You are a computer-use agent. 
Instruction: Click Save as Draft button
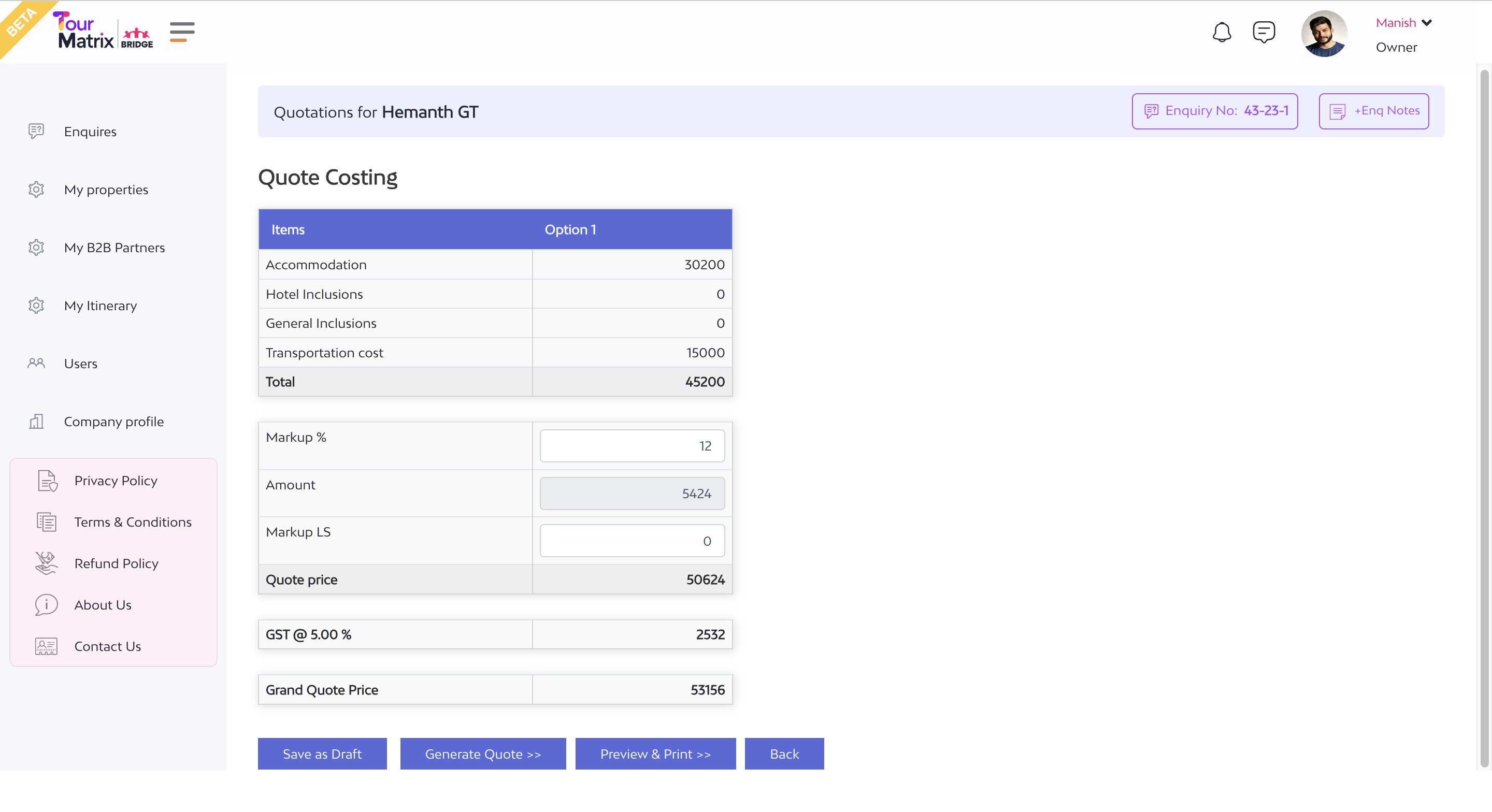point(322,754)
